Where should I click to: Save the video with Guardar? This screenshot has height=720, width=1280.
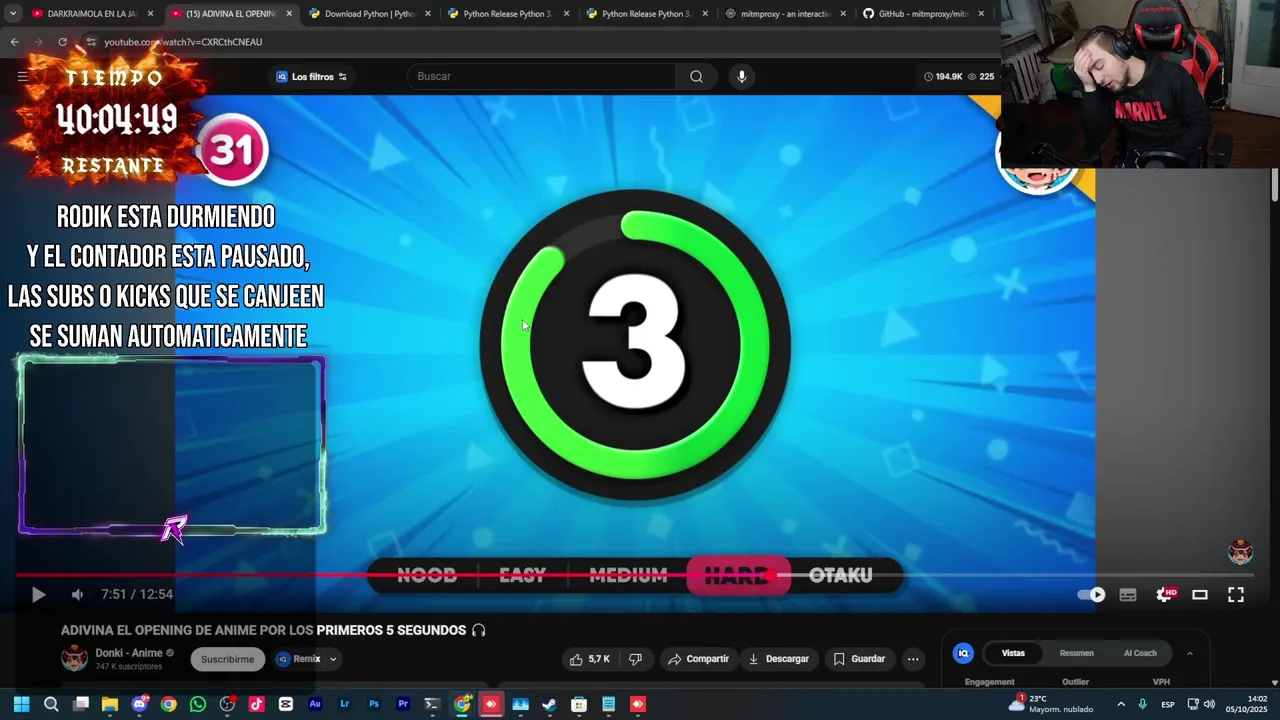click(x=859, y=659)
